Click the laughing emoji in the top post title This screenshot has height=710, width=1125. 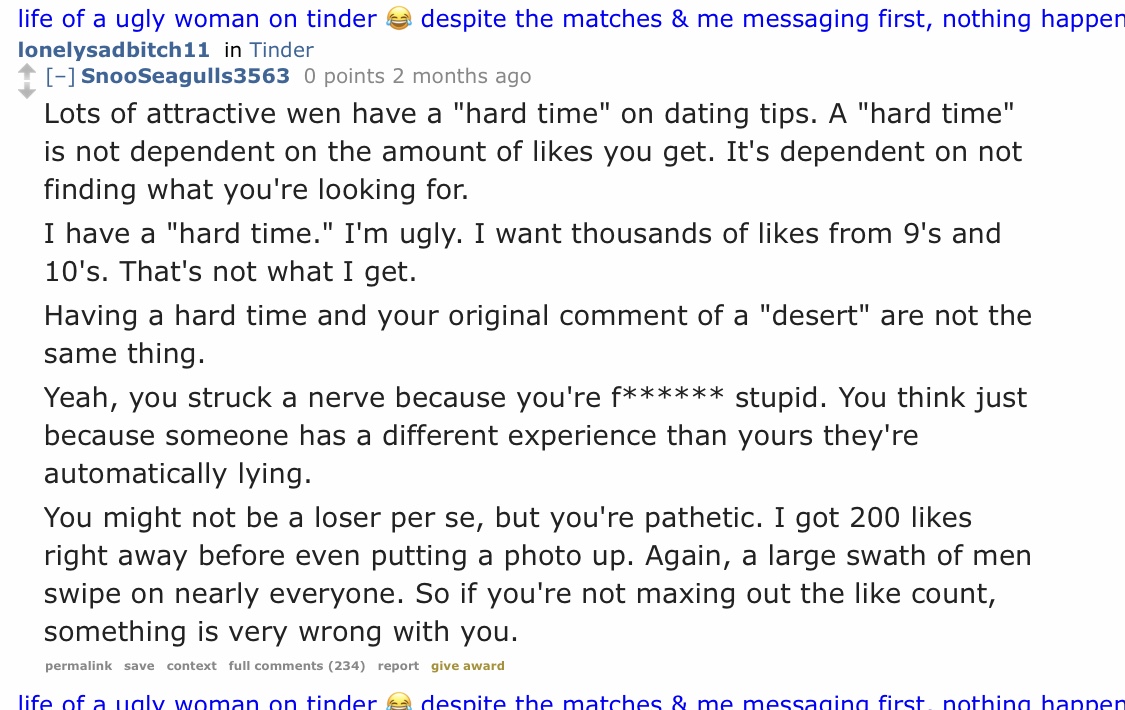point(398,19)
